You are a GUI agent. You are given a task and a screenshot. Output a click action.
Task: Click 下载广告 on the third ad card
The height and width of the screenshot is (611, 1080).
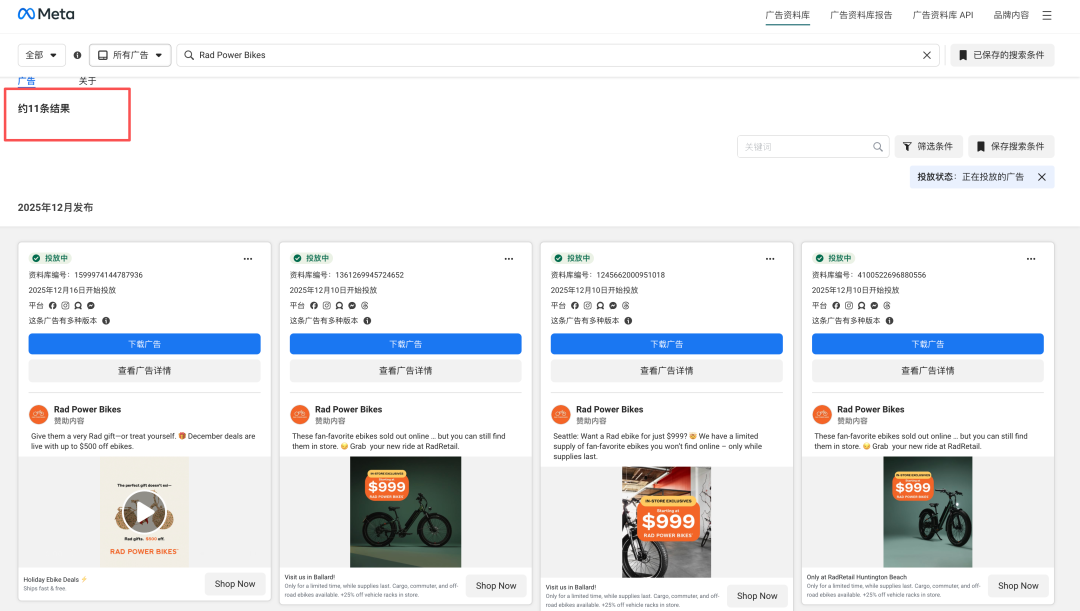(667, 344)
